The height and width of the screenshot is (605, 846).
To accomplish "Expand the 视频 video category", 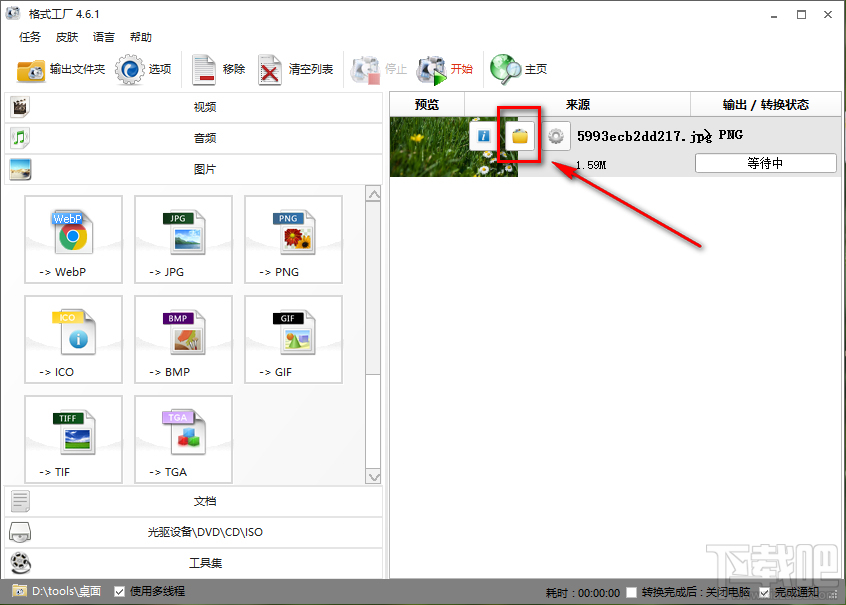I will tap(194, 107).
